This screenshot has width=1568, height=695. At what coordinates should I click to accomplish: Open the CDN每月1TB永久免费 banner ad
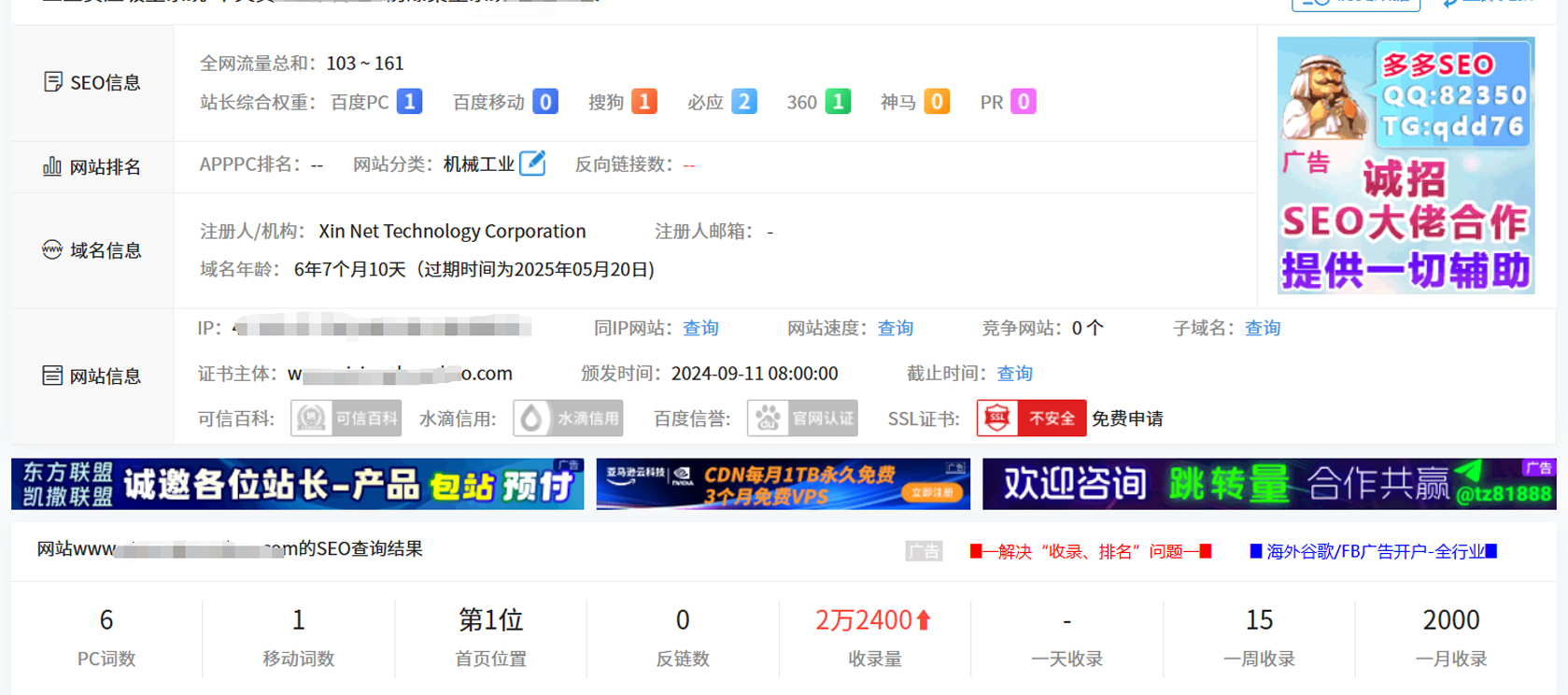pyautogui.click(x=783, y=484)
